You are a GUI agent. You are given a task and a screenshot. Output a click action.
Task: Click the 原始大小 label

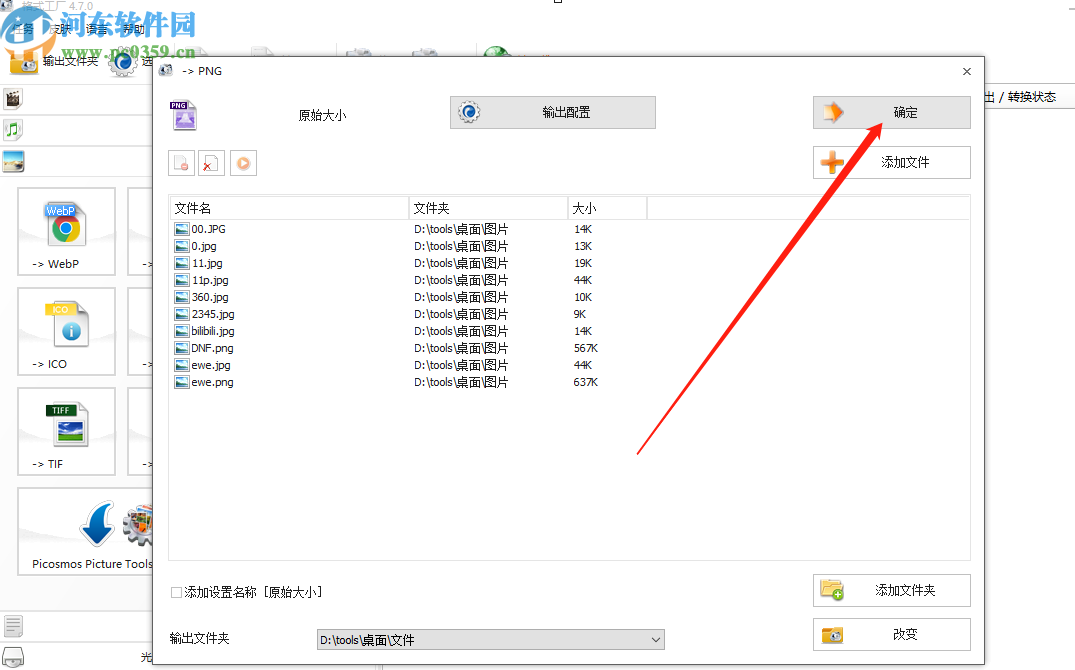(x=322, y=115)
